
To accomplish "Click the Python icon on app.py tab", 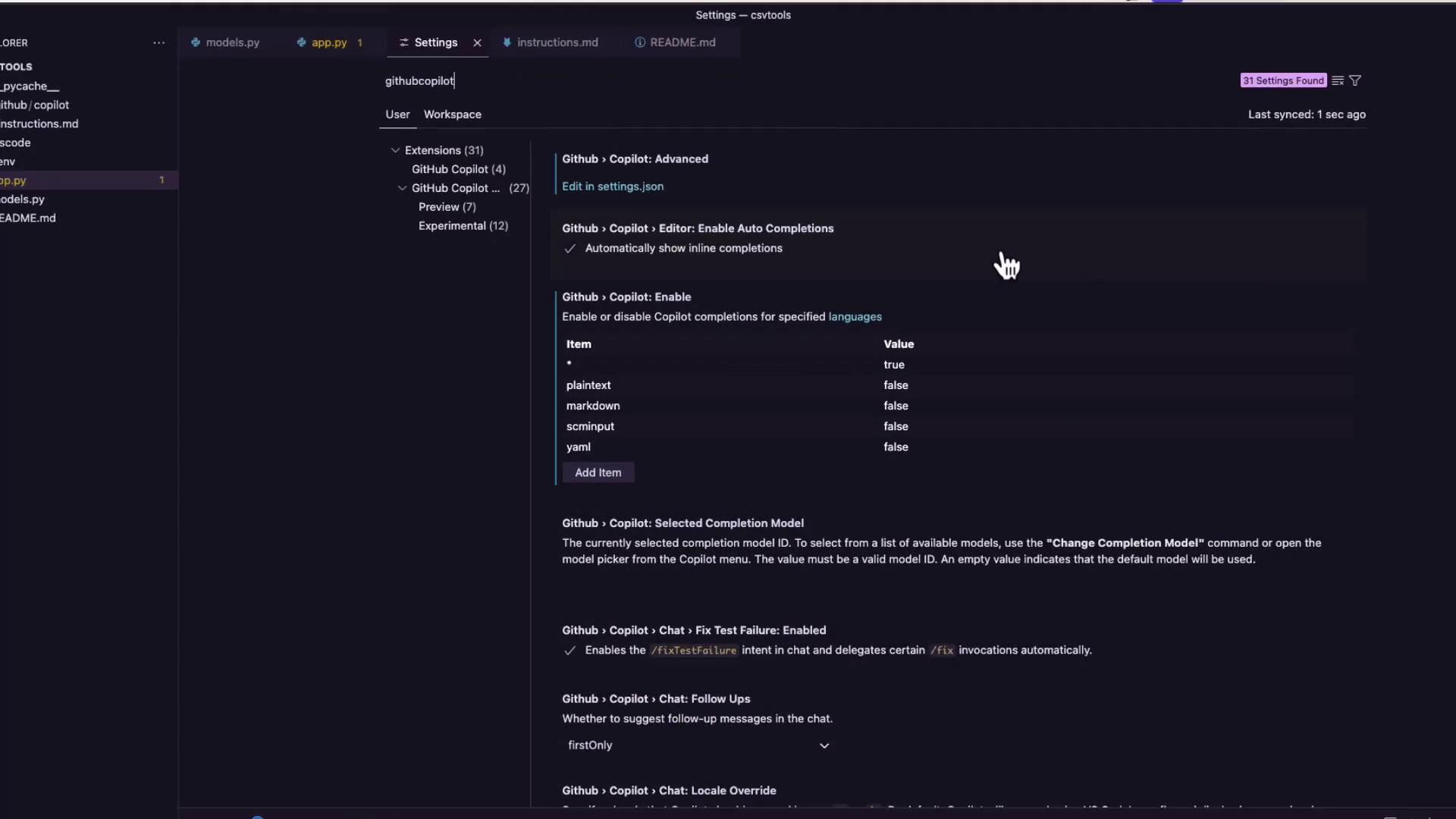I will tap(301, 42).
